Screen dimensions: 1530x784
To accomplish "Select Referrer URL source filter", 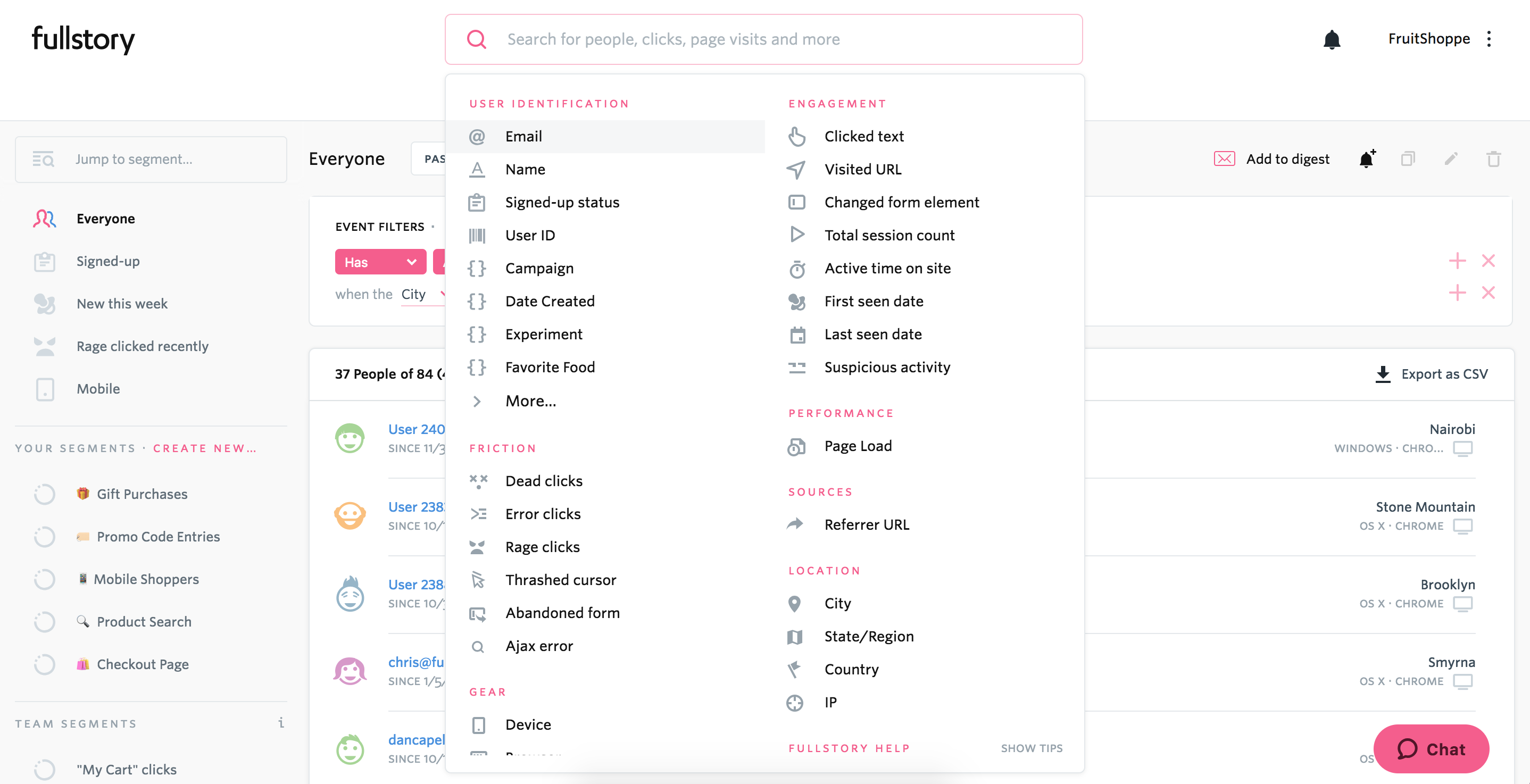I will (x=924, y=524).
